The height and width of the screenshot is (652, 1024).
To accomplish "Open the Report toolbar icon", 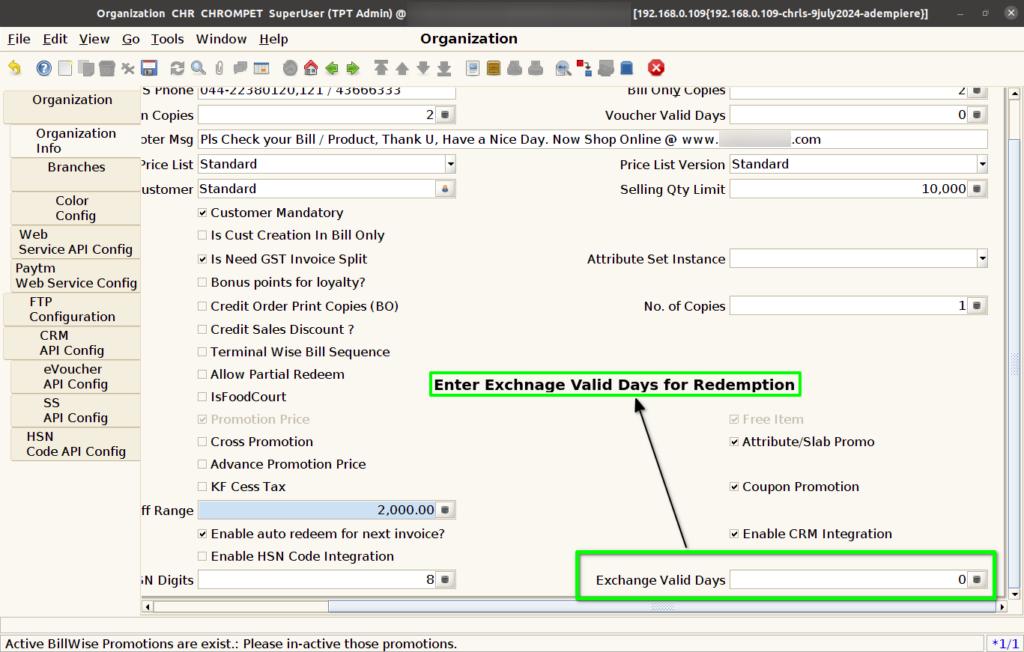I will pyautogui.click(x=473, y=67).
